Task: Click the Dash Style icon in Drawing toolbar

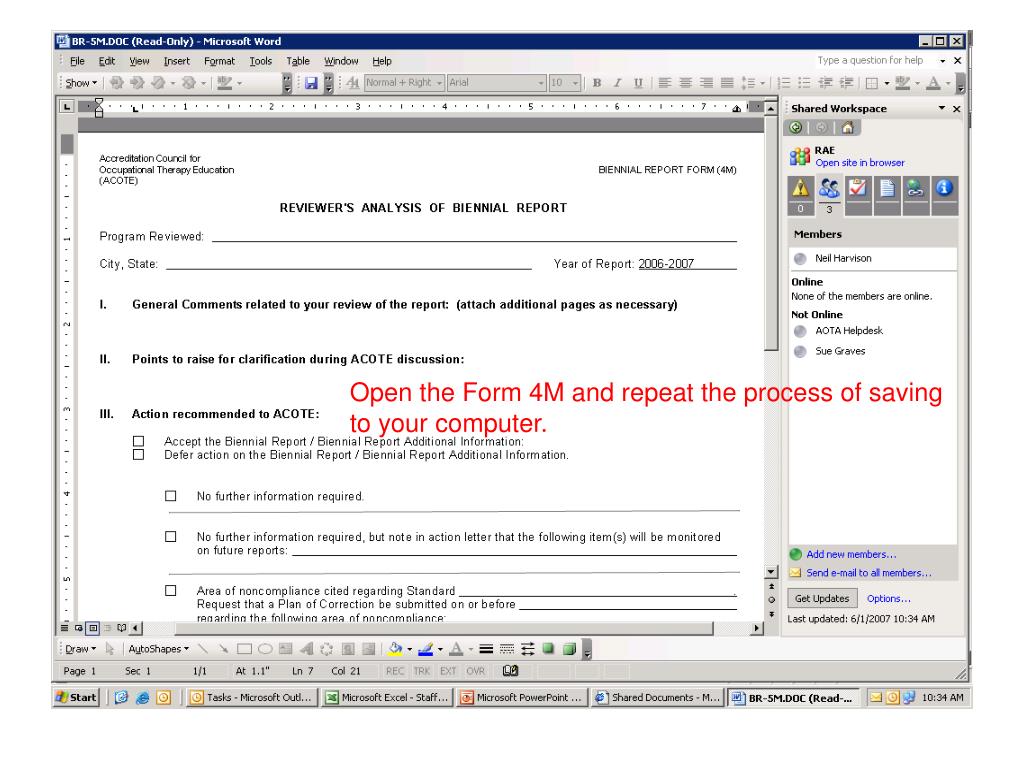Action: [507, 649]
